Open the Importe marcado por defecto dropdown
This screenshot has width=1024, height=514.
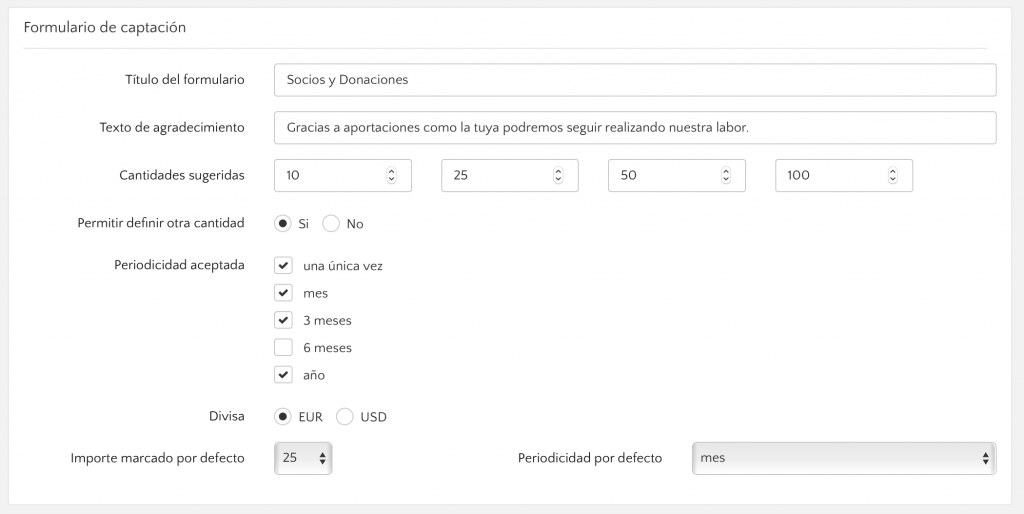click(x=303, y=458)
